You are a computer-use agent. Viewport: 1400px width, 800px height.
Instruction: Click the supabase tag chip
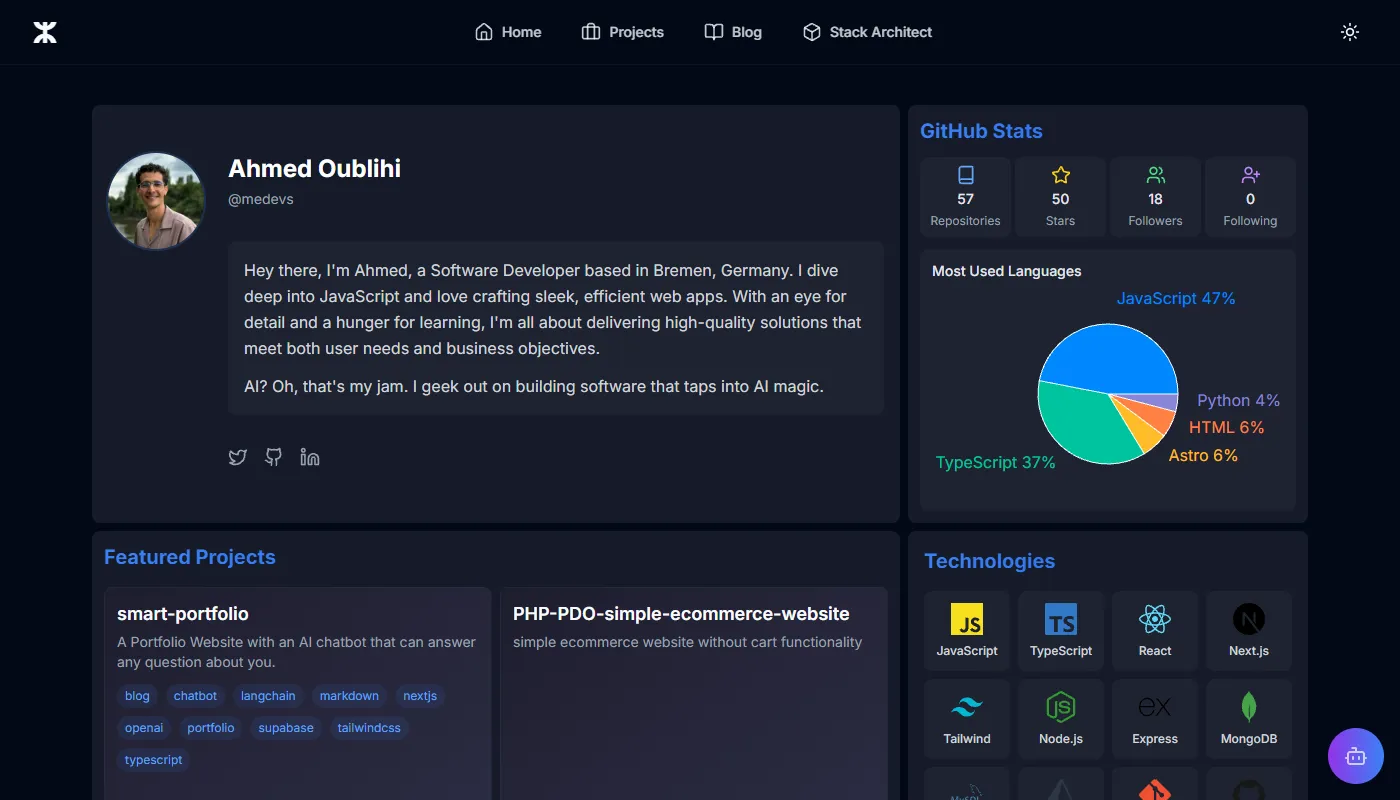(x=286, y=728)
